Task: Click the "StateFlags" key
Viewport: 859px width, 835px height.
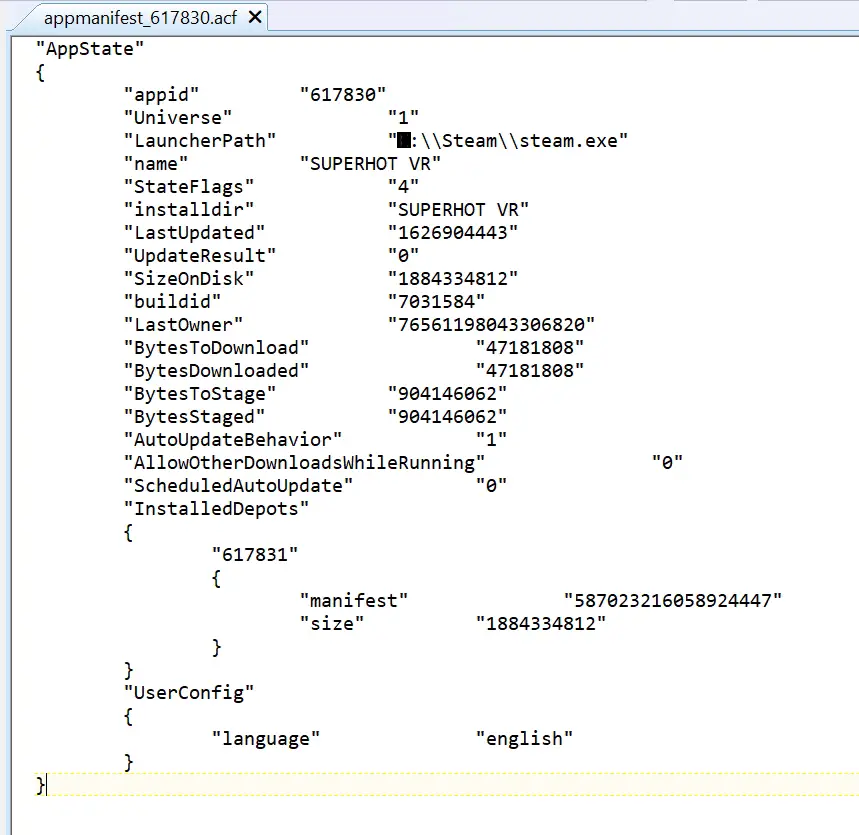Action: [x=189, y=187]
